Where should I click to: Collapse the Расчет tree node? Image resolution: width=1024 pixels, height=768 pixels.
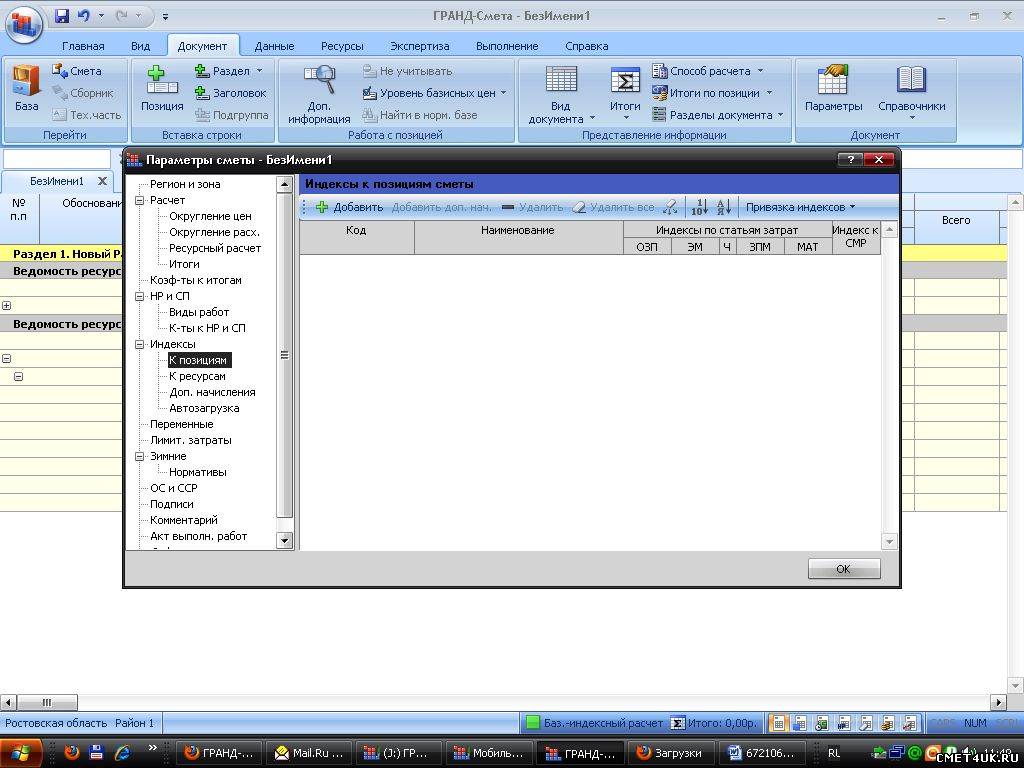click(x=141, y=200)
